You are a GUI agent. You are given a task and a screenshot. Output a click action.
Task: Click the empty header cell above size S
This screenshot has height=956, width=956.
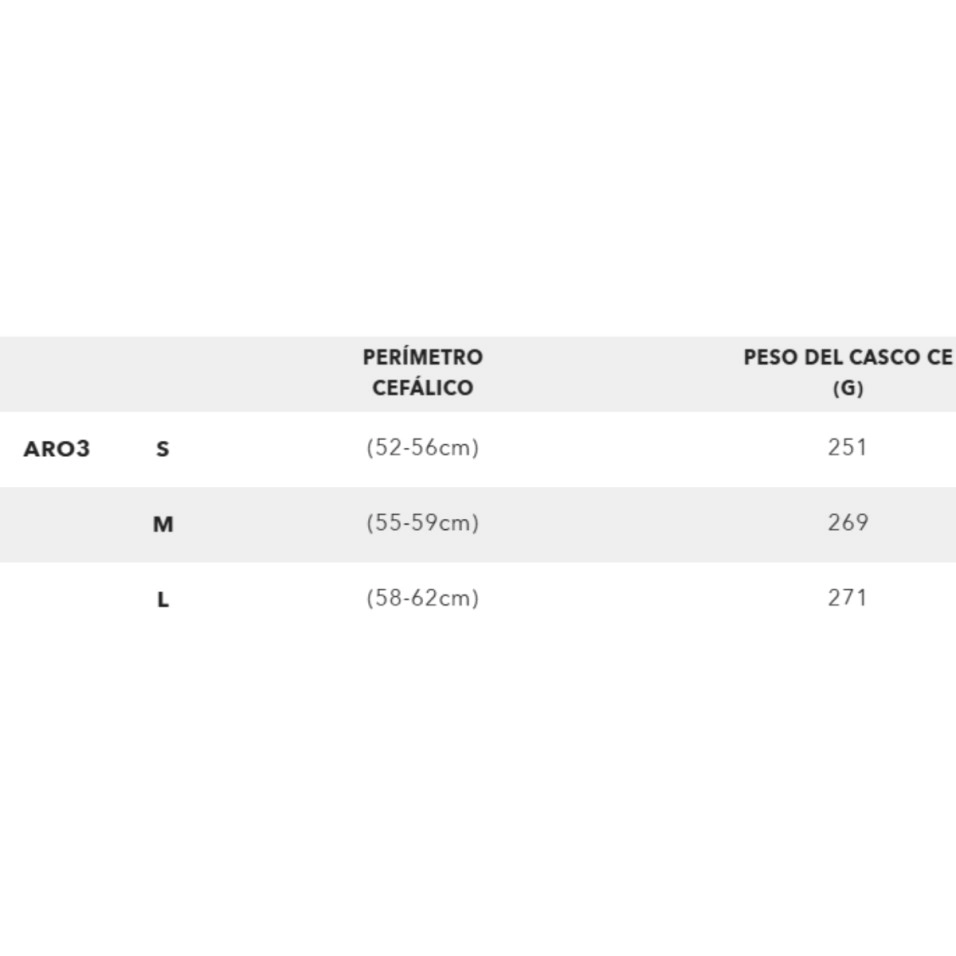[162, 374]
